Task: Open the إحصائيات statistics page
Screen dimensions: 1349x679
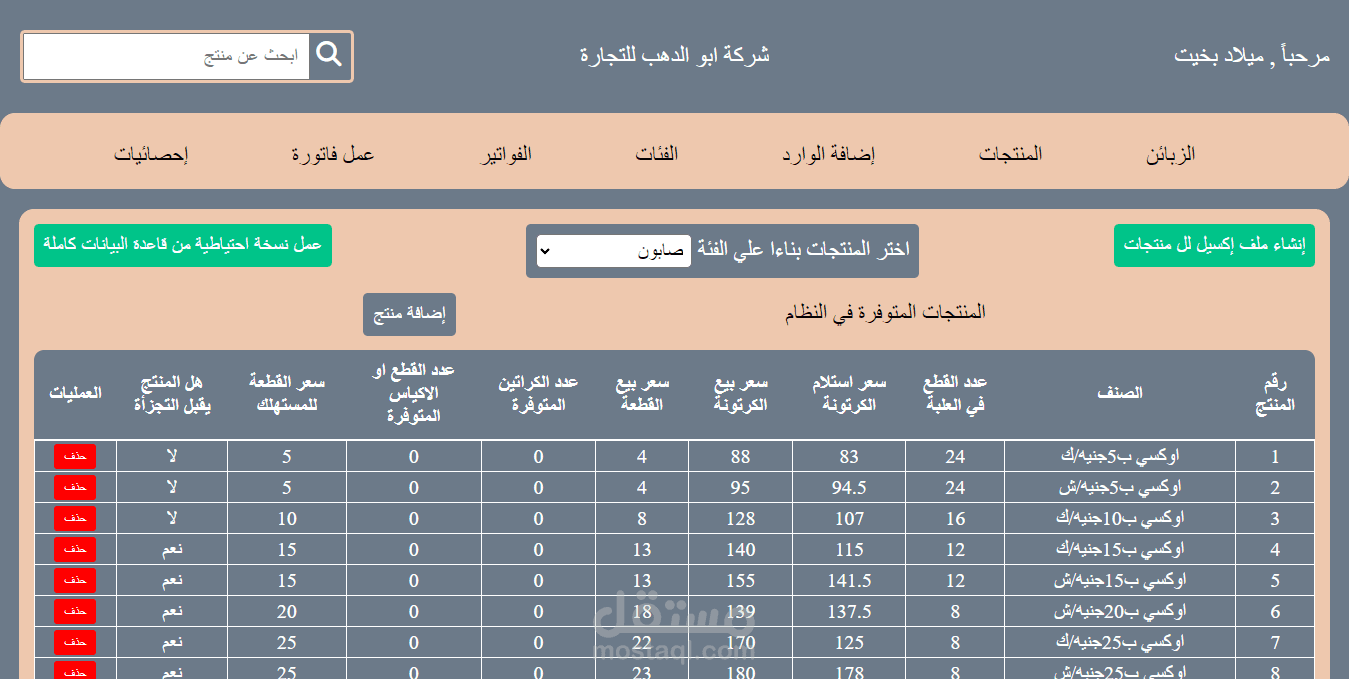Action: click(x=150, y=152)
